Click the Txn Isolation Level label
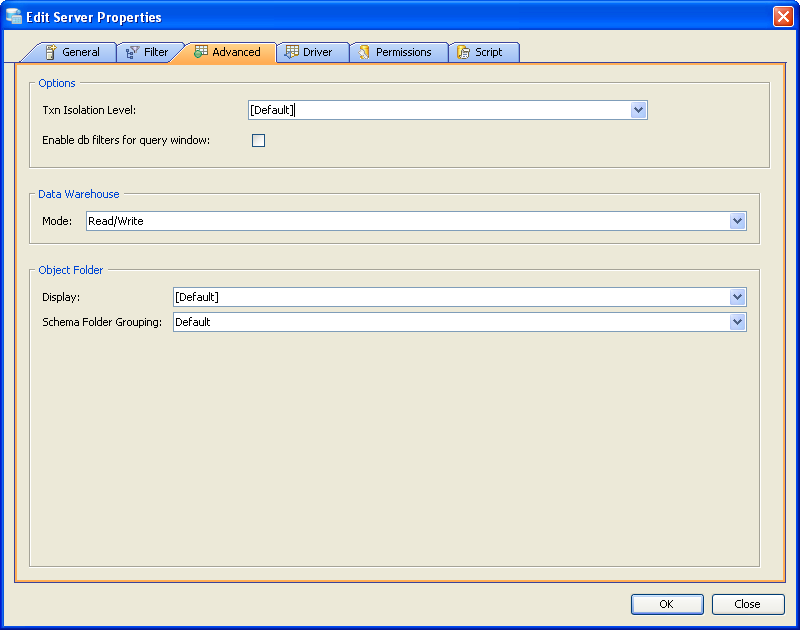 click(89, 110)
